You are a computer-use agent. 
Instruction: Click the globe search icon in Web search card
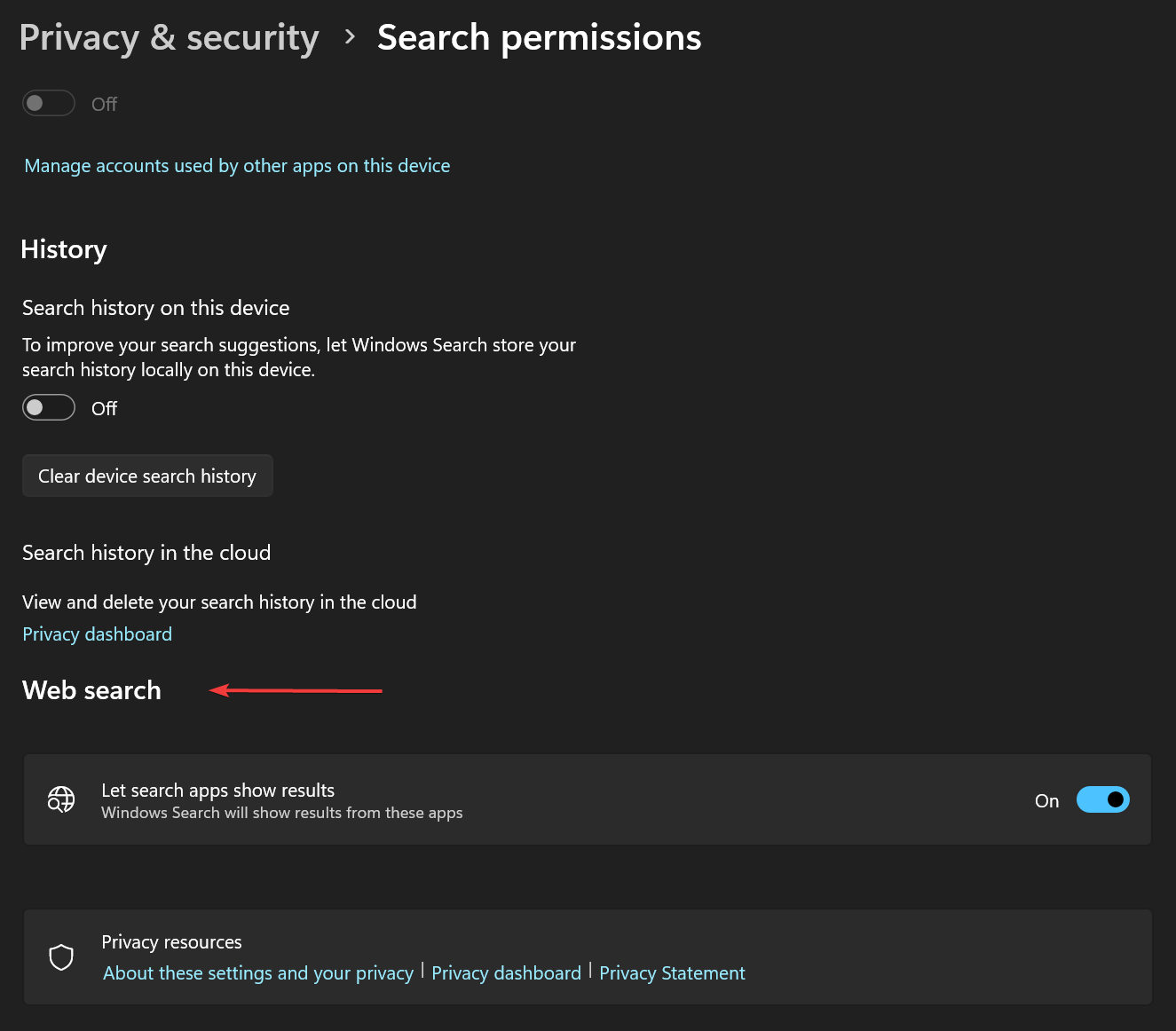click(x=61, y=800)
